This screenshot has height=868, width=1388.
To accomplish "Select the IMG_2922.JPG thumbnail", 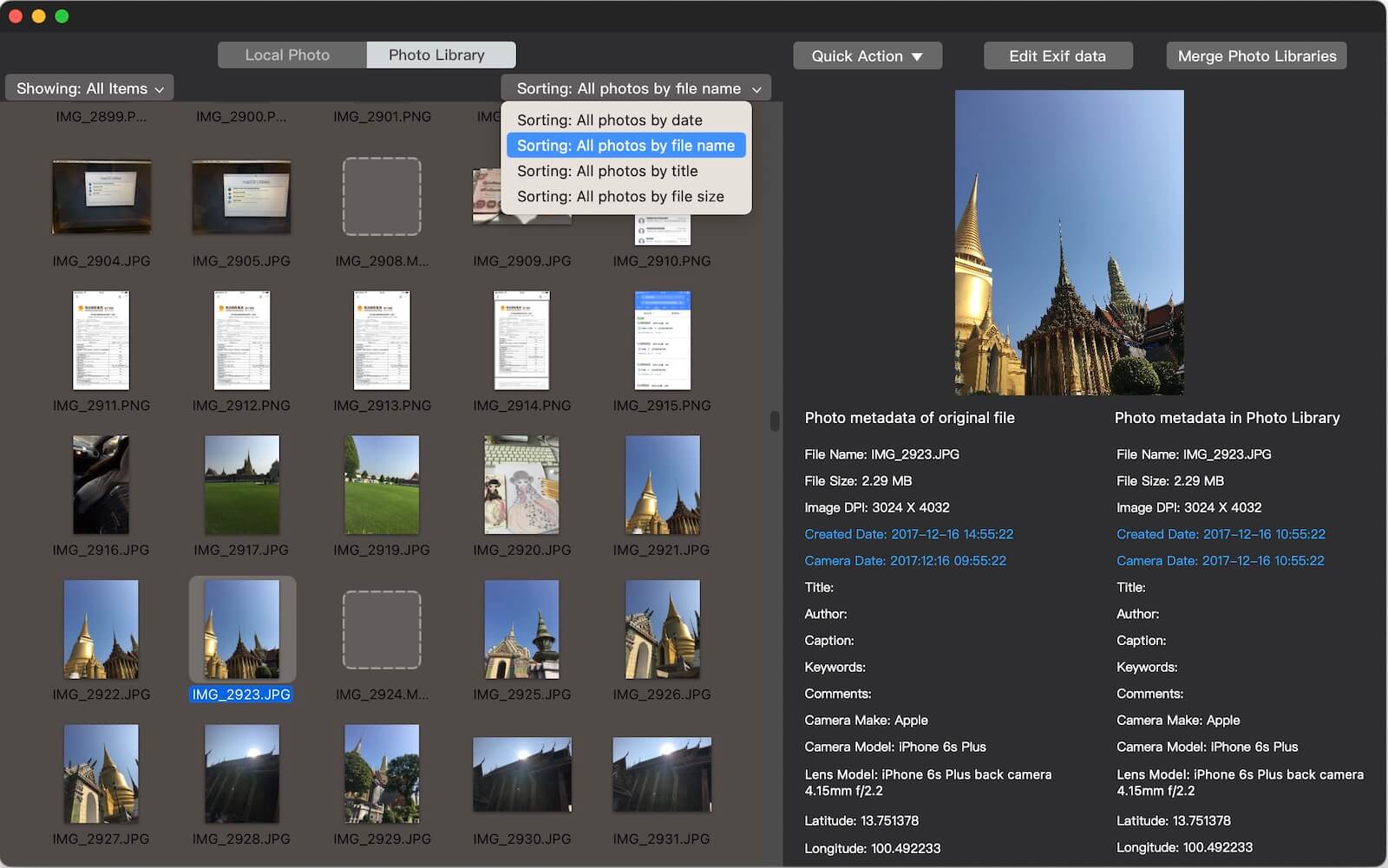I will click(x=101, y=630).
